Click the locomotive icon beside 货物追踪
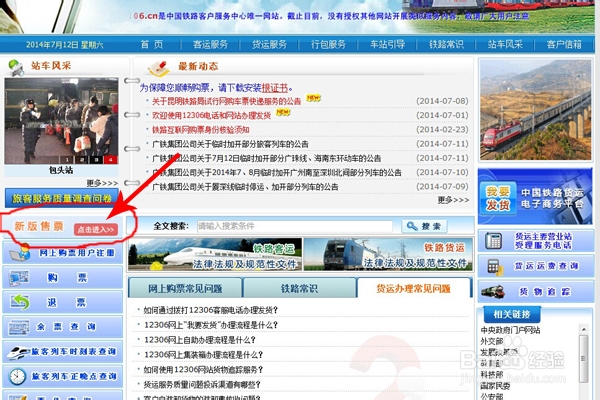 coord(493,292)
